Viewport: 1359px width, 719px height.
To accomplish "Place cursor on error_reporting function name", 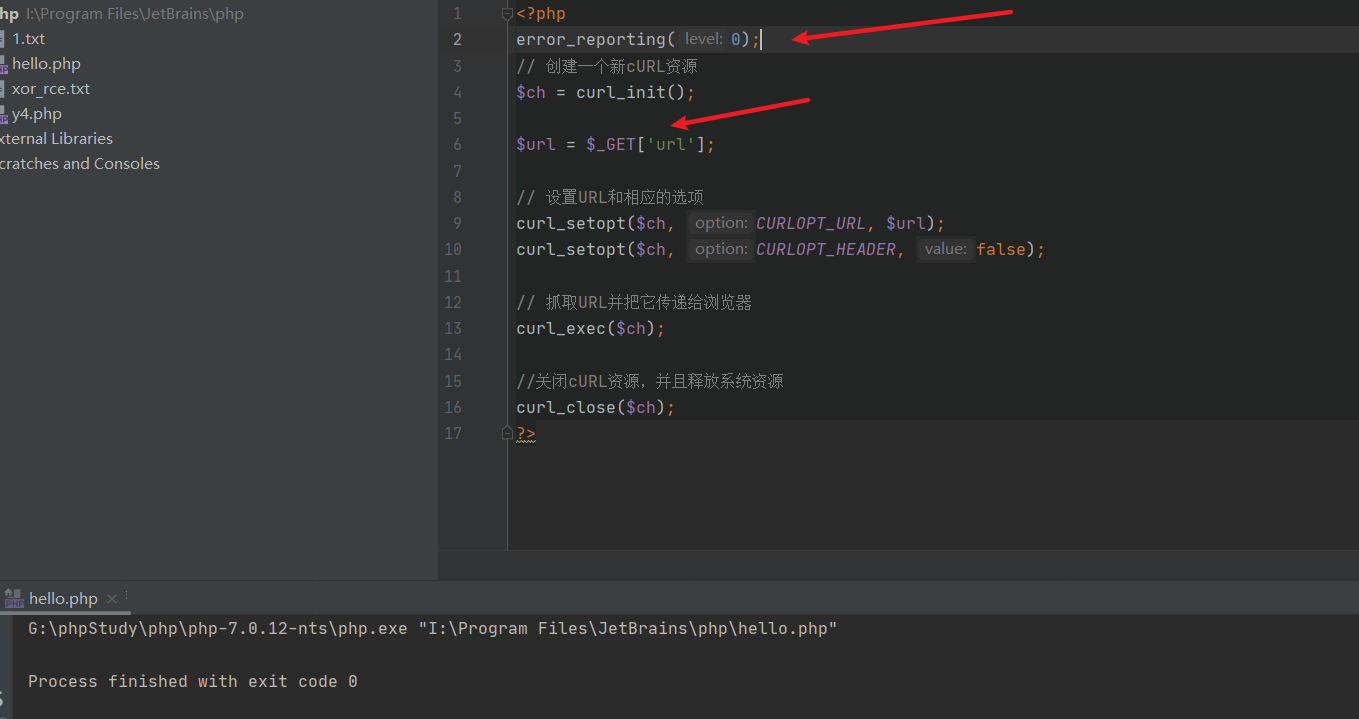I will click(x=591, y=40).
